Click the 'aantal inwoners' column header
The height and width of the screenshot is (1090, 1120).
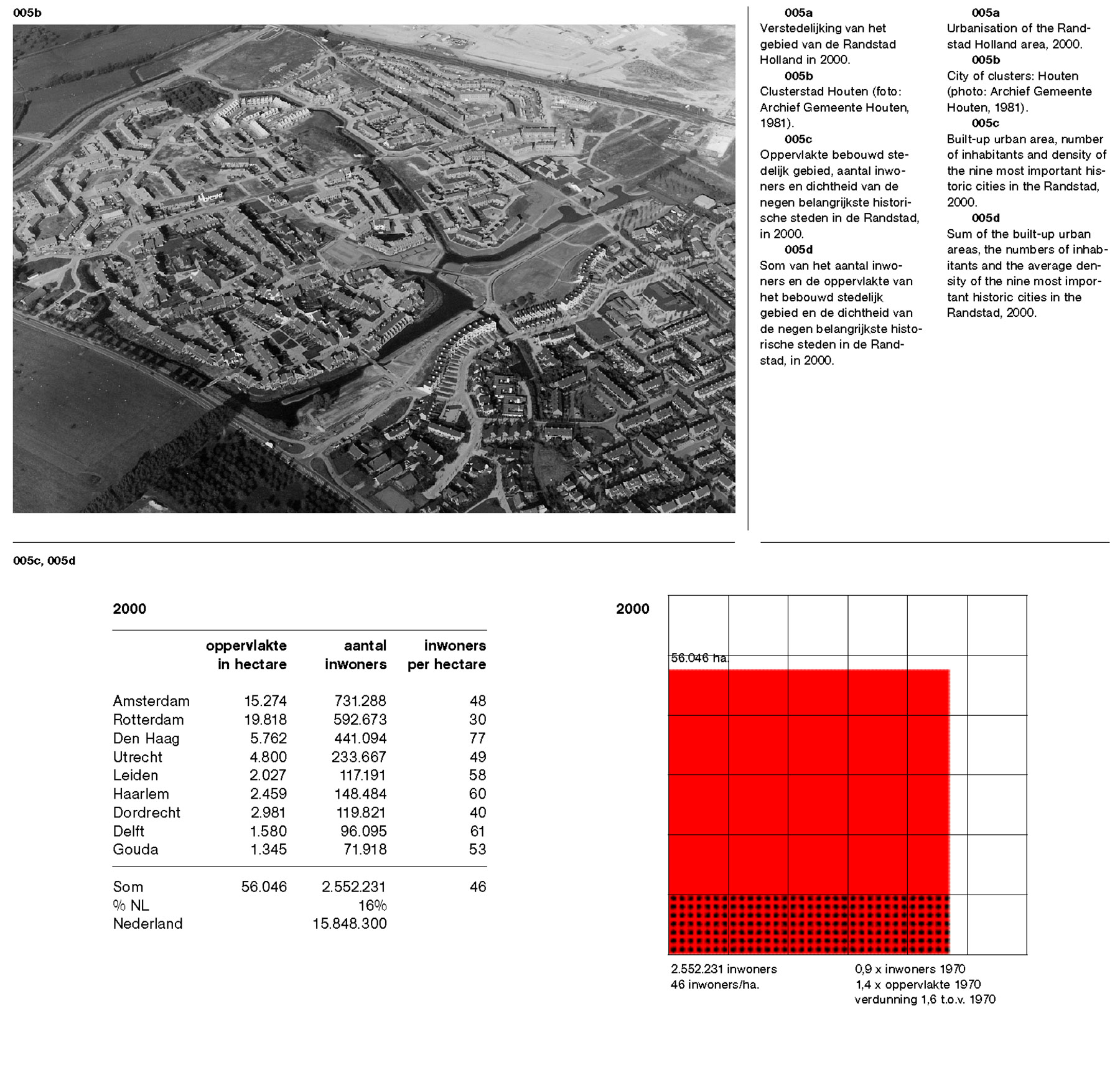coord(356,655)
